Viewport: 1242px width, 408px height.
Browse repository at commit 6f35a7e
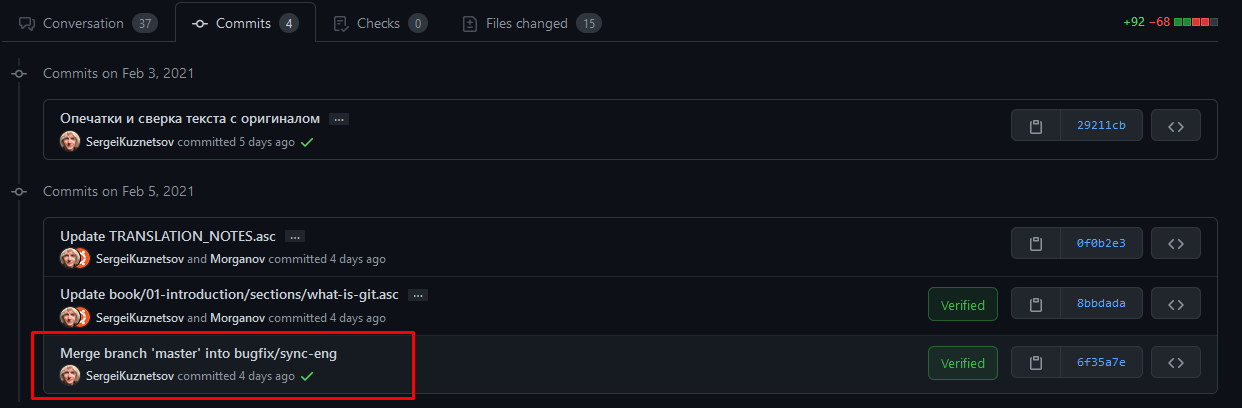coord(1176,363)
